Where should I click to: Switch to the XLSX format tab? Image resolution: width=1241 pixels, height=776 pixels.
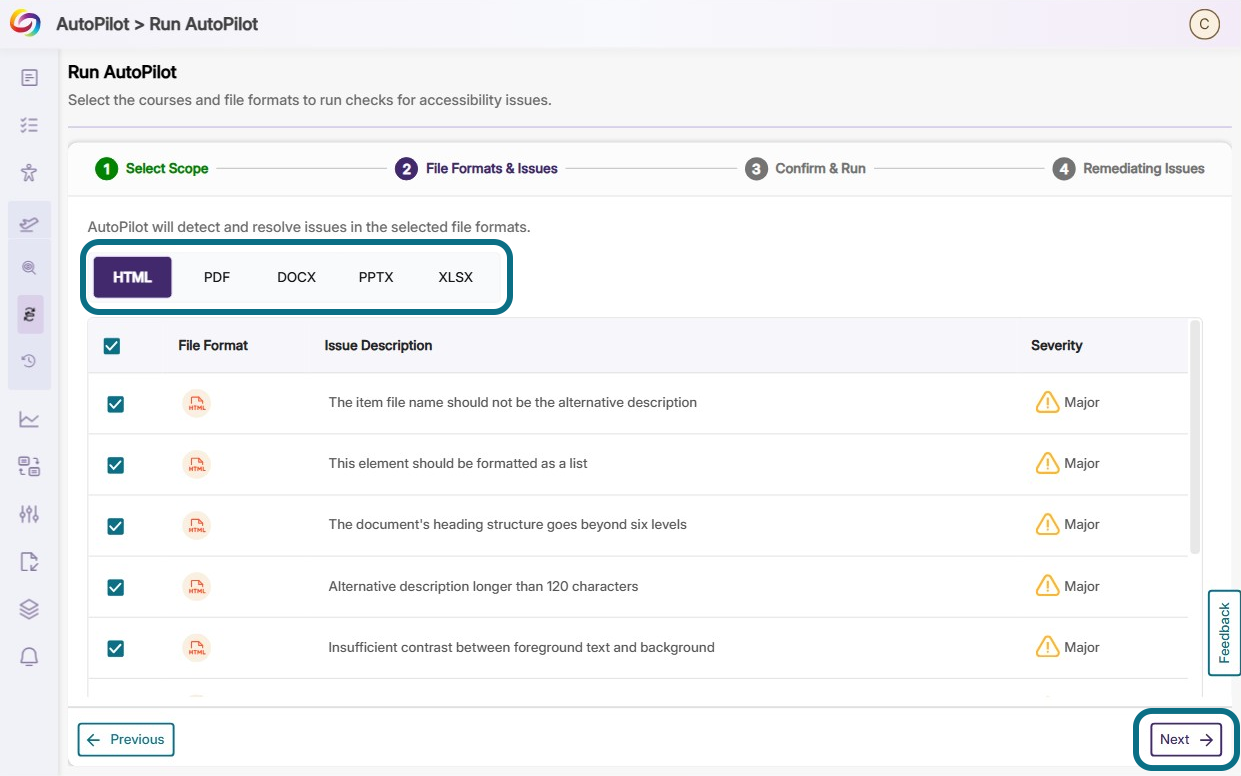pyautogui.click(x=456, y=277)
